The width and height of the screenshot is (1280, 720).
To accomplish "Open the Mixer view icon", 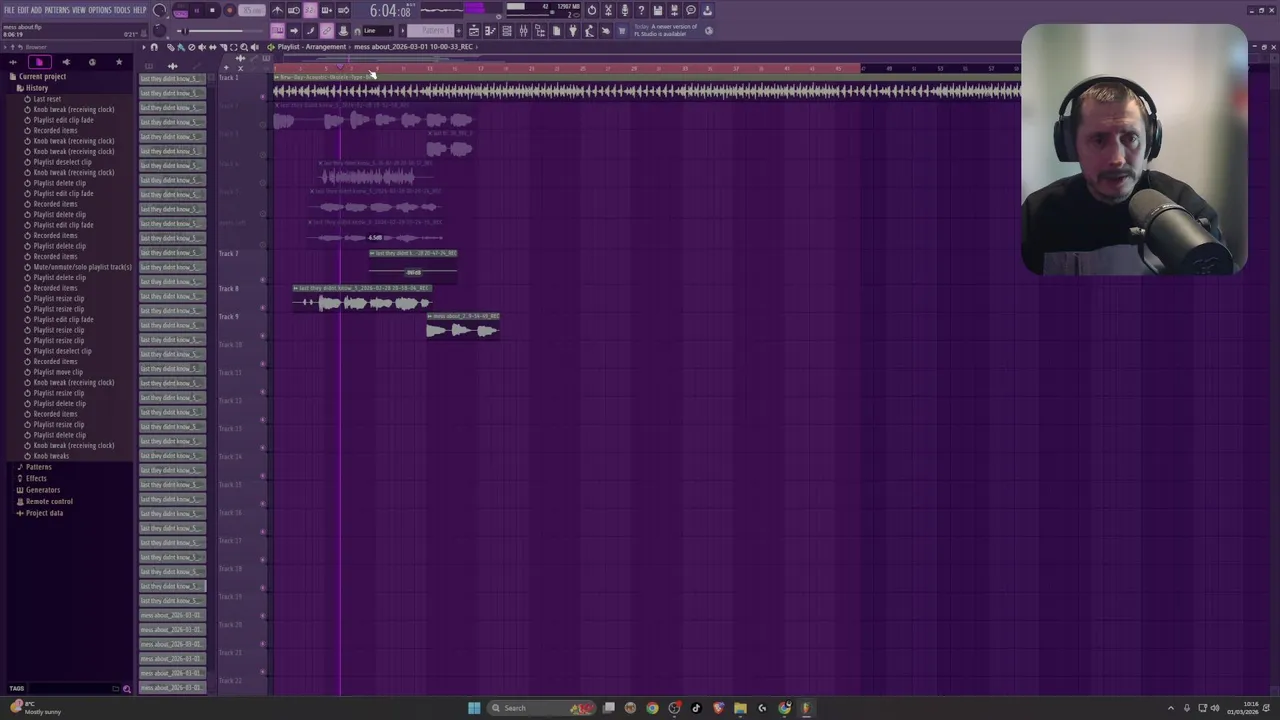I will coord(523,31).
